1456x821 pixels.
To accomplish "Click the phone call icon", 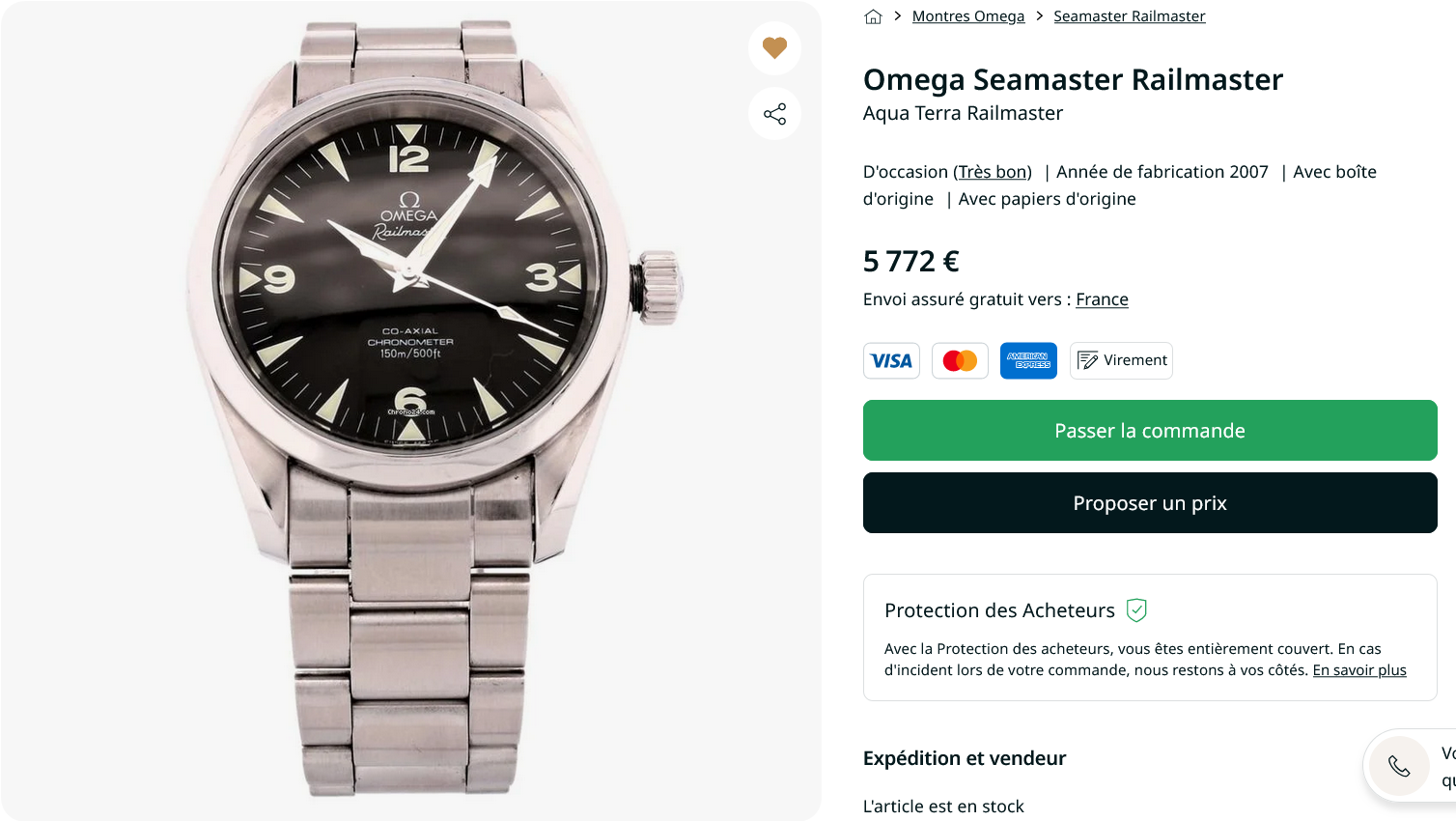I will click(x=1399, y=766).
